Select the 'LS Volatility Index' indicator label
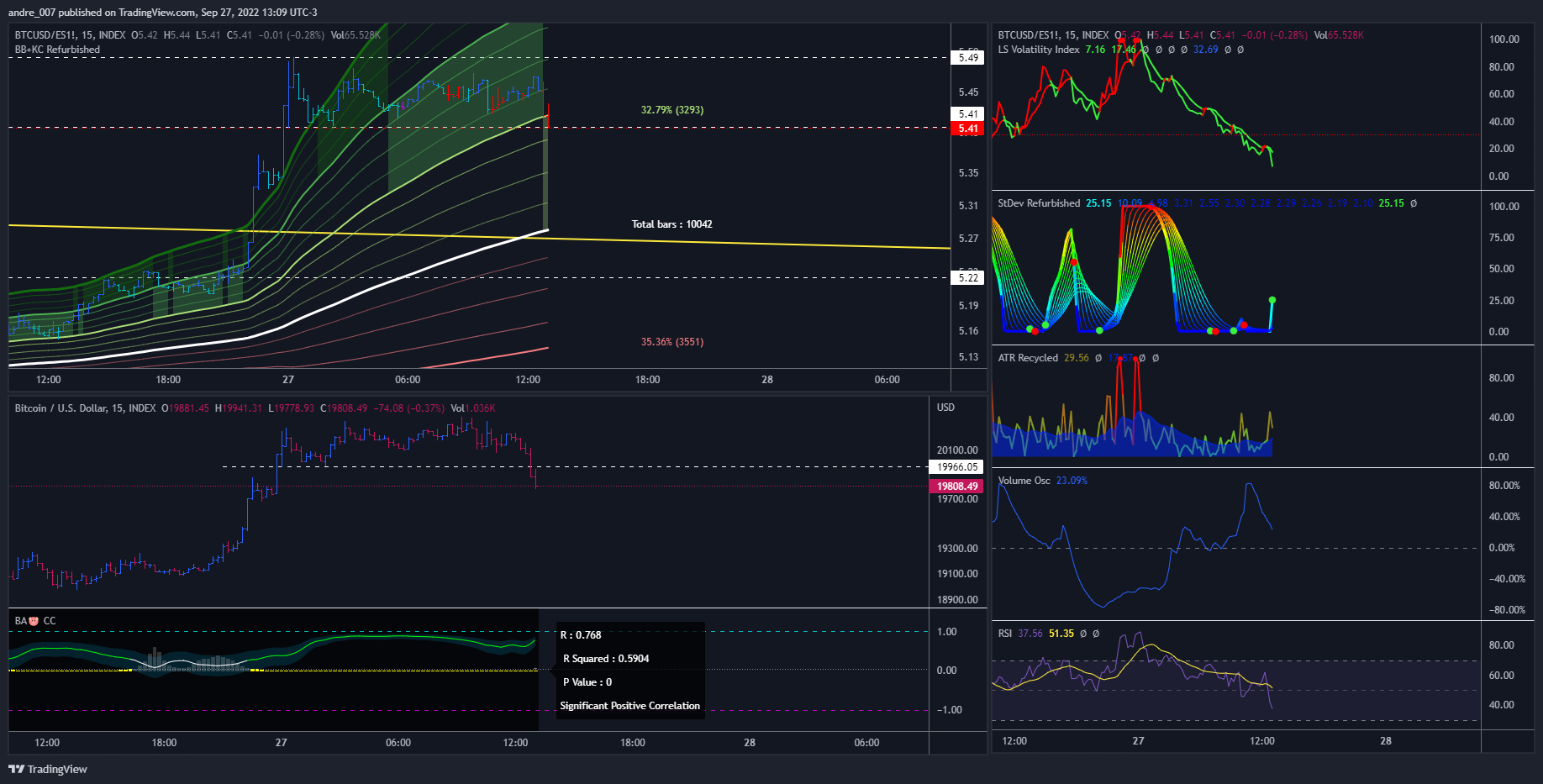The height and width of the screenshot is (784, 1543). 1039,50
